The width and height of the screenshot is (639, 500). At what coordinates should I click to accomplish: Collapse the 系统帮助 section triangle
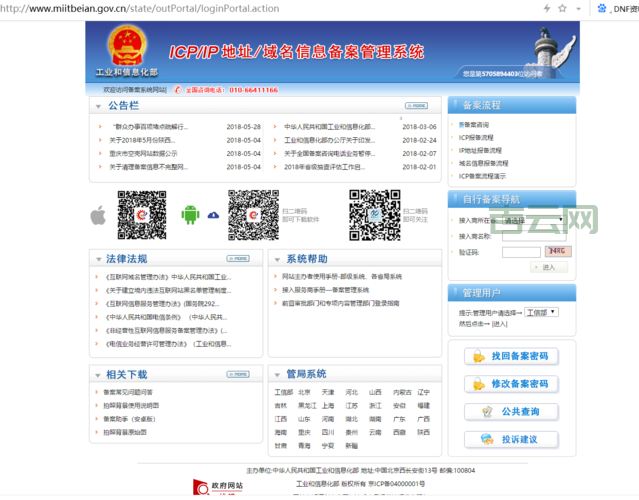pyautogui.click(x=277, y=260)
